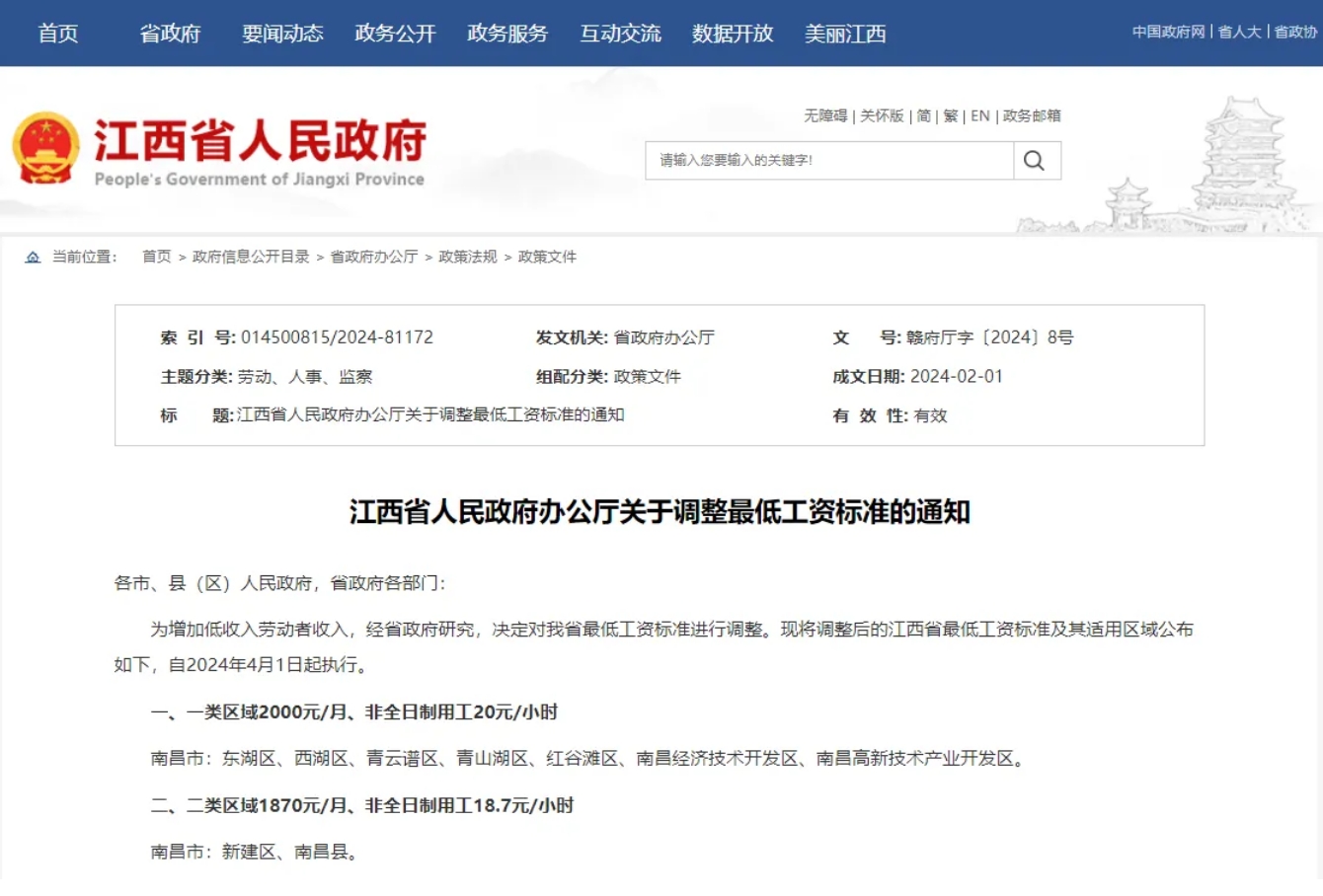Click 主题分类 value 劳动、人事、监察
1323x896 pixels.
[x=305, y=377]
